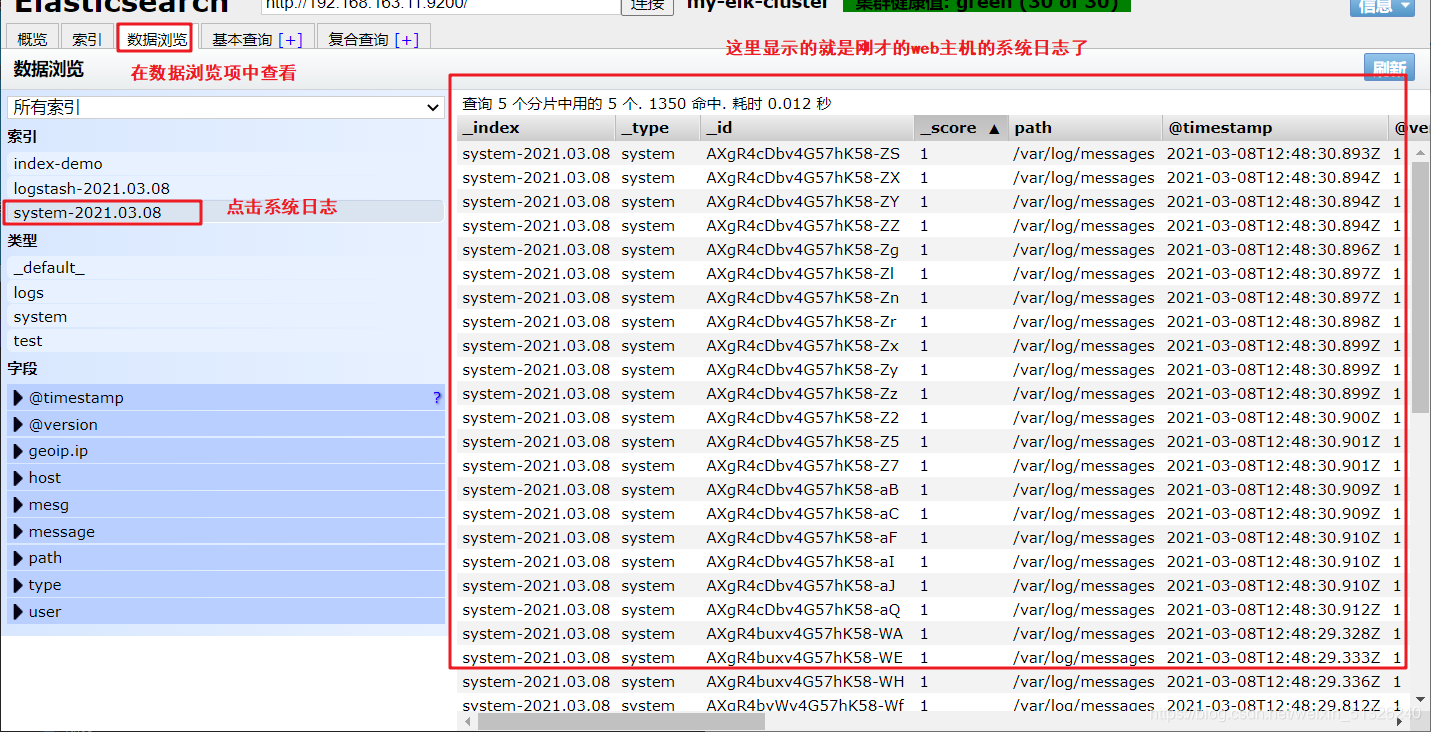Select the system type filter

(x=225, y=316)
